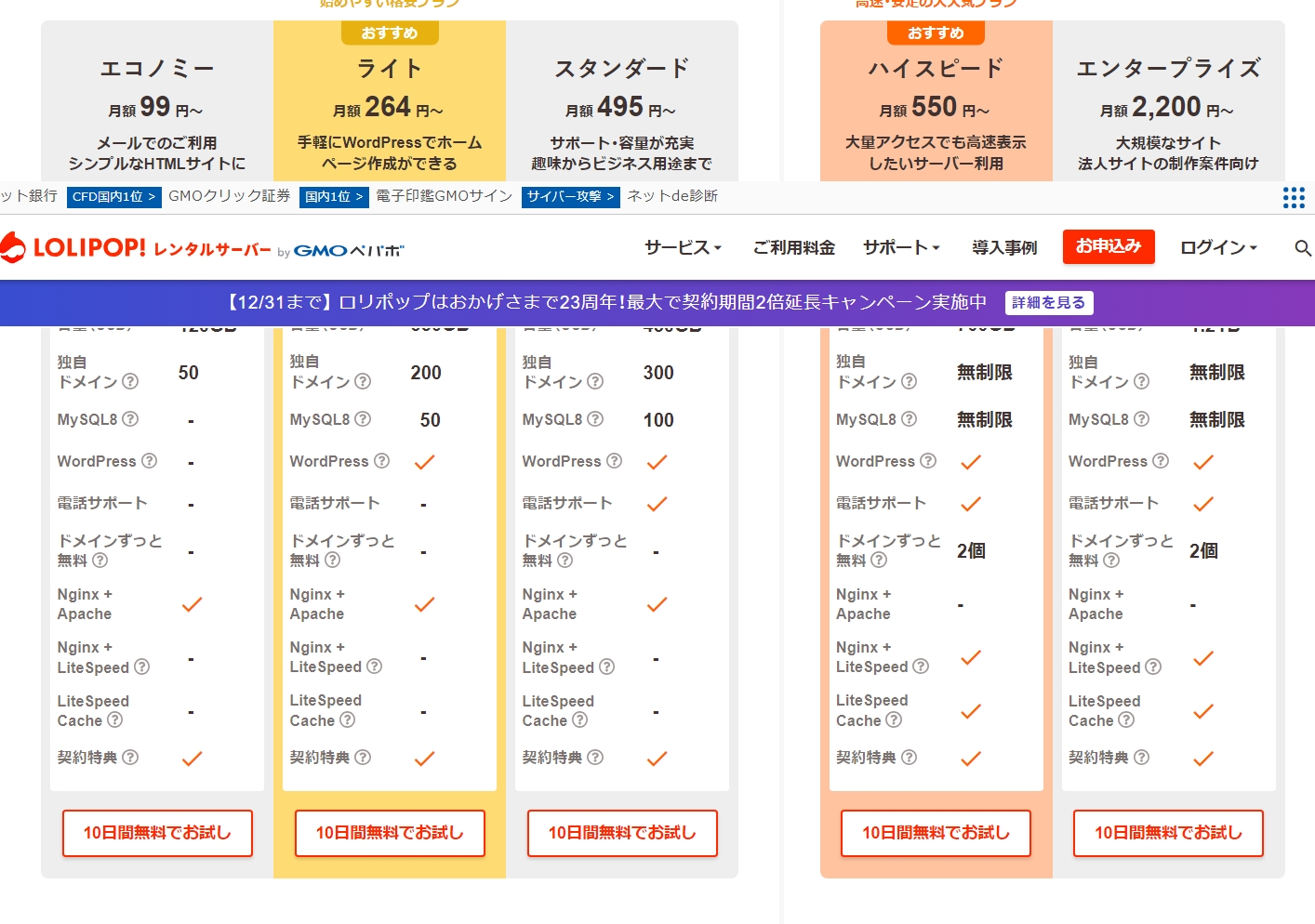Expand the サポート dropdown menu

pos(900,247)
